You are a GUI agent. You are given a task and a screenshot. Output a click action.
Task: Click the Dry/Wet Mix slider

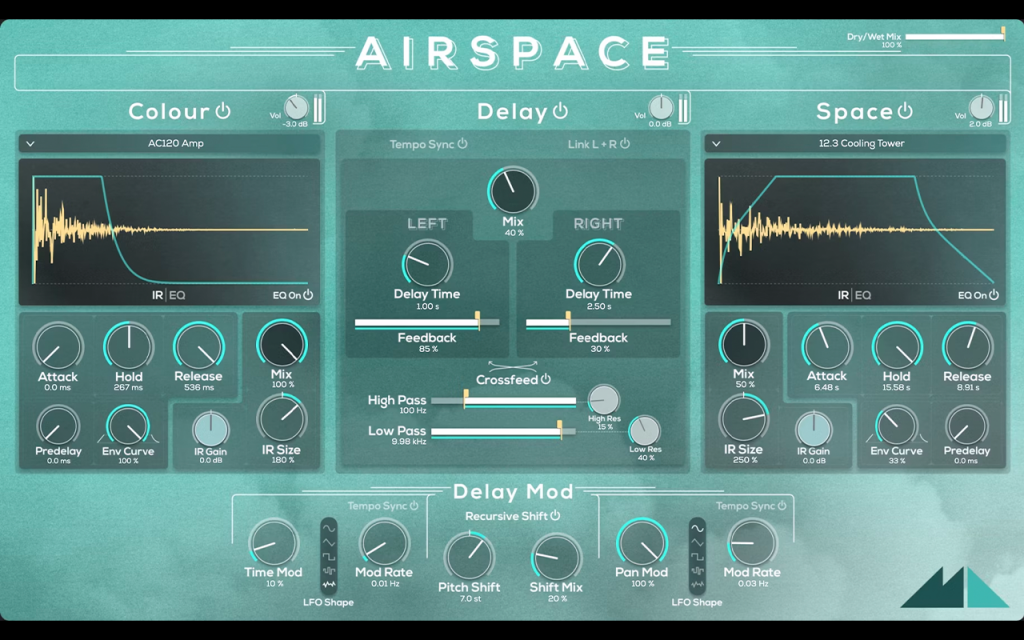point(955,37)
